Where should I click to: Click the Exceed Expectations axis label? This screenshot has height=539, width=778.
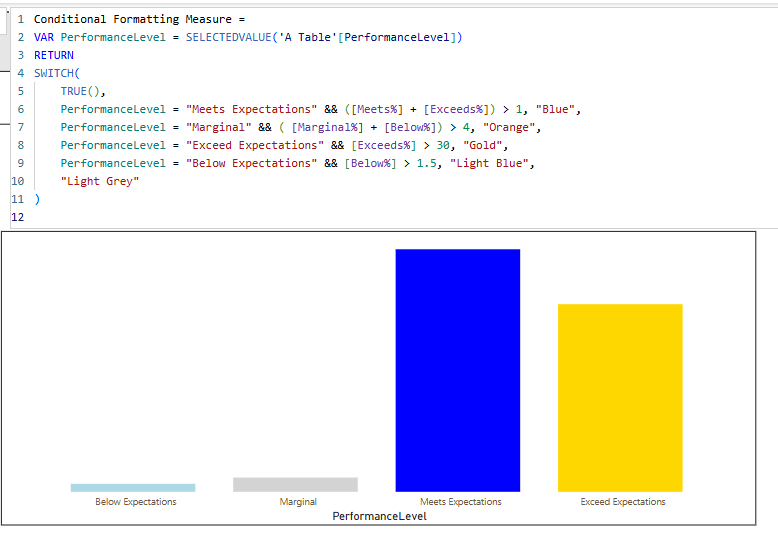pos(623,502)
